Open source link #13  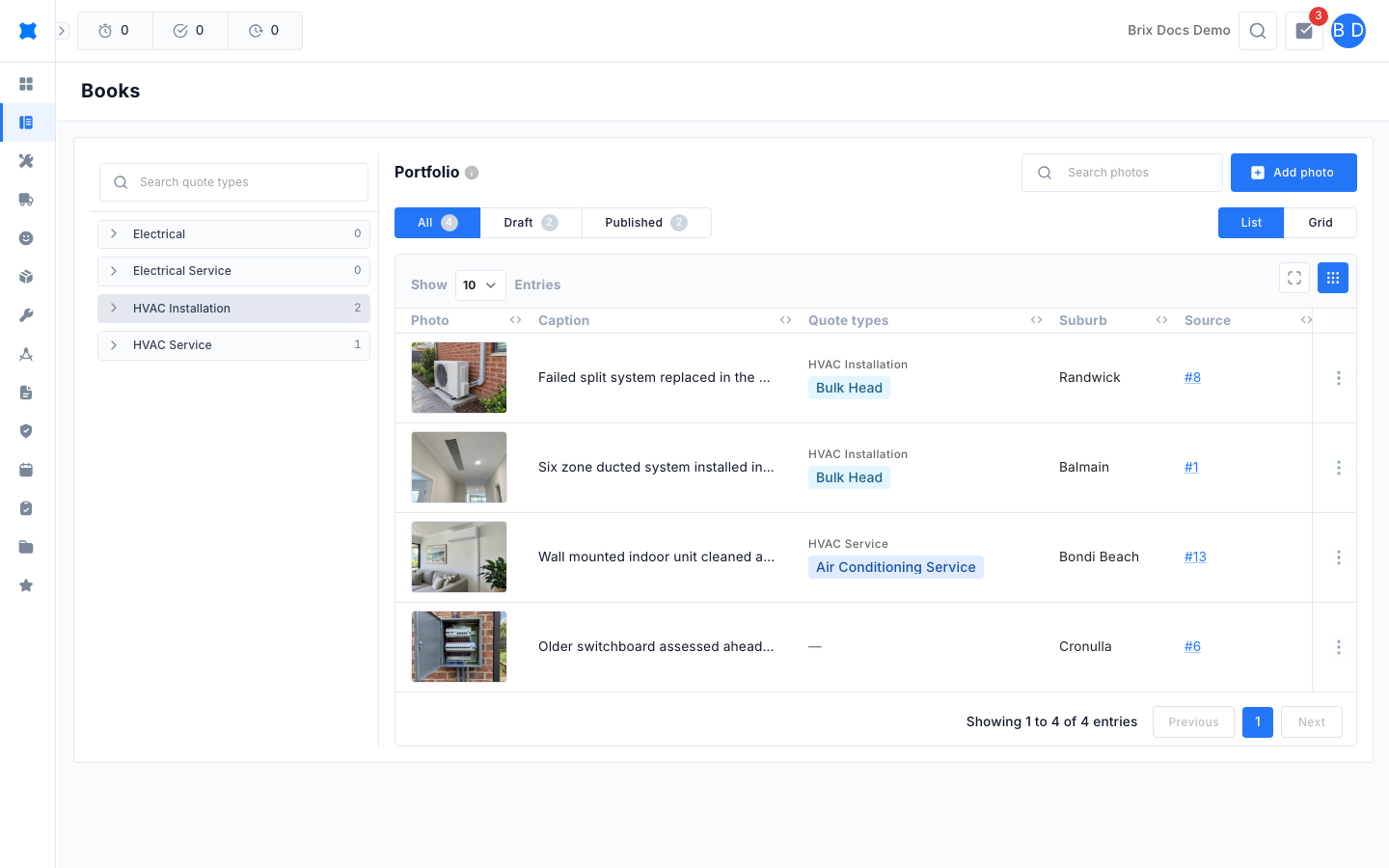(1195, 557)
